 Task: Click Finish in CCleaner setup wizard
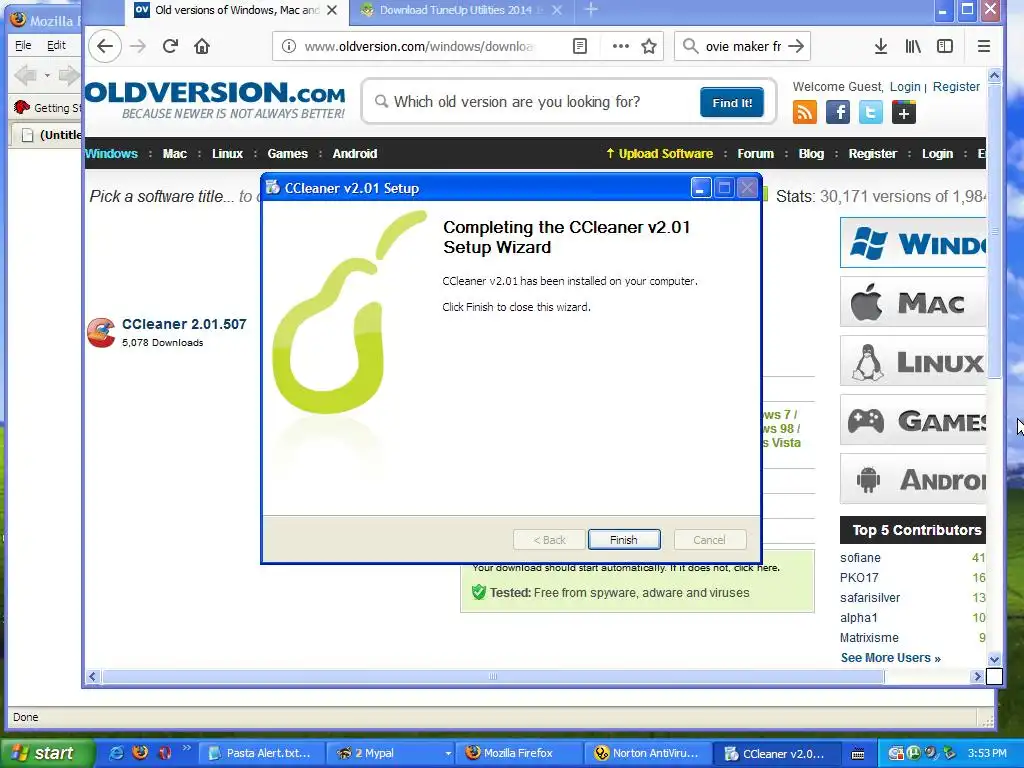pos(624,540)
